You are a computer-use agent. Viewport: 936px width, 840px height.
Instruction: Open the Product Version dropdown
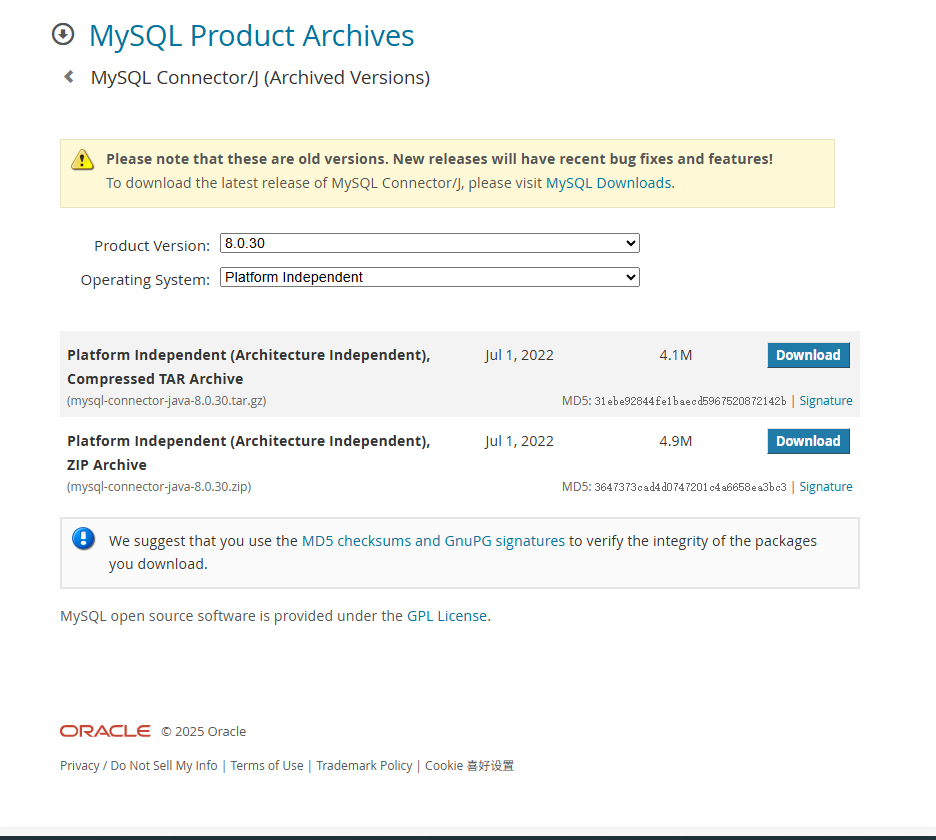(429, 243)
